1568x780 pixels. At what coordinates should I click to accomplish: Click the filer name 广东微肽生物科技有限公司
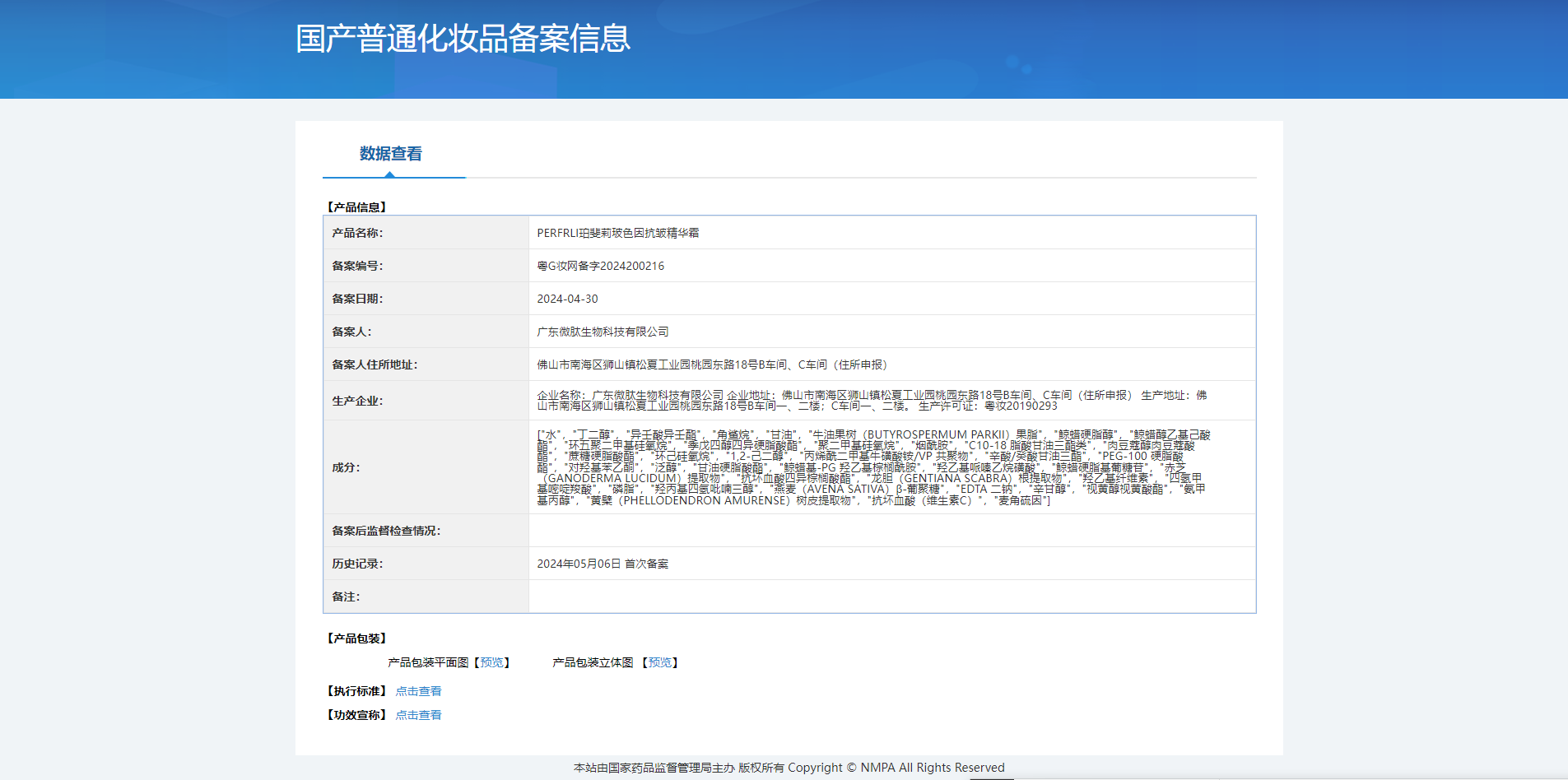603,332
